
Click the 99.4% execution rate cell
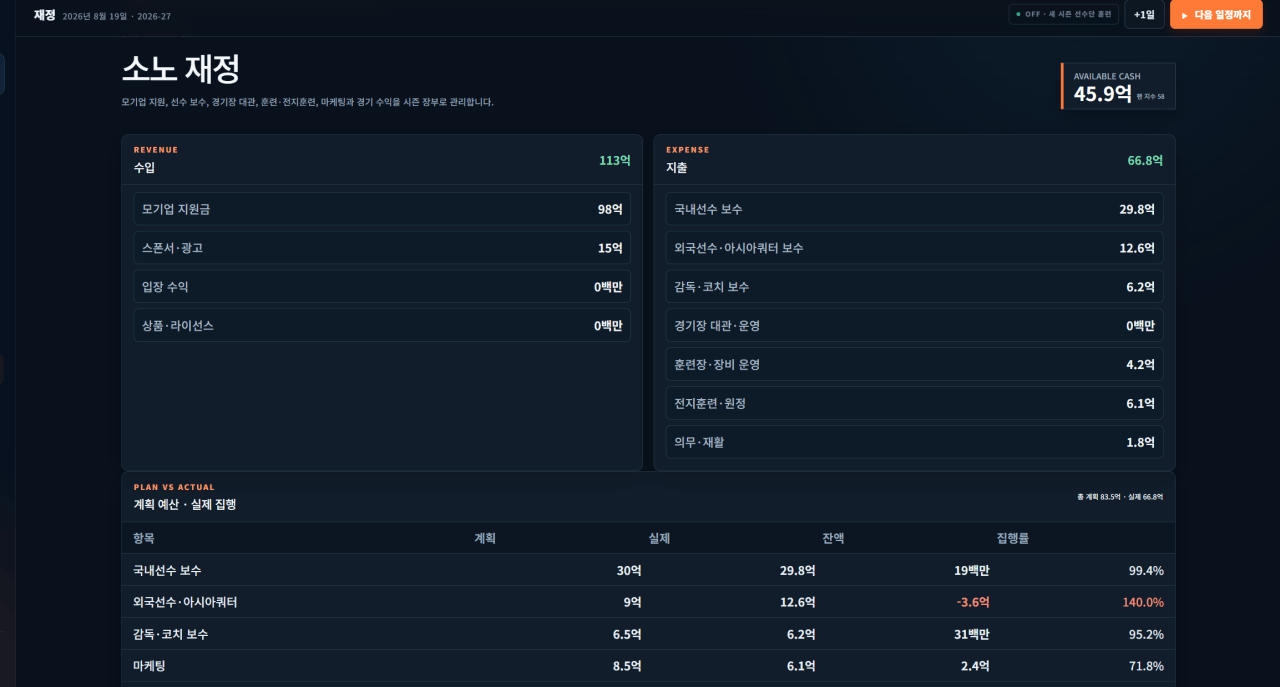point(1146,570)
